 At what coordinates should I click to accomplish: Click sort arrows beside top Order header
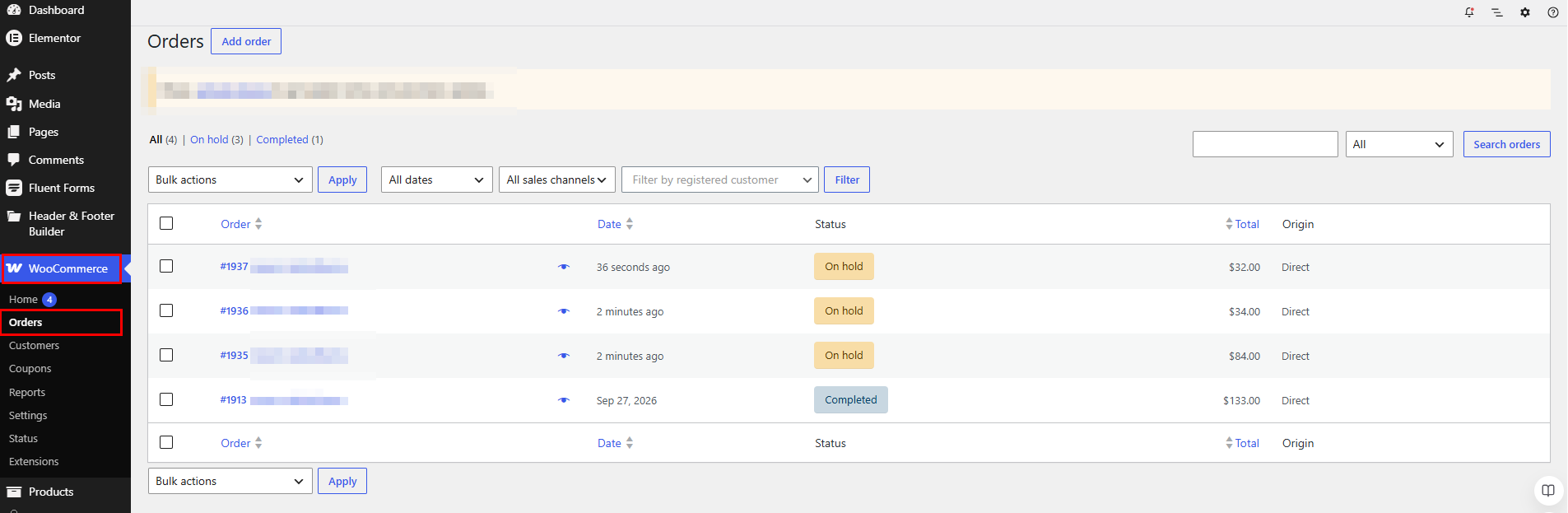pos(258,224)
